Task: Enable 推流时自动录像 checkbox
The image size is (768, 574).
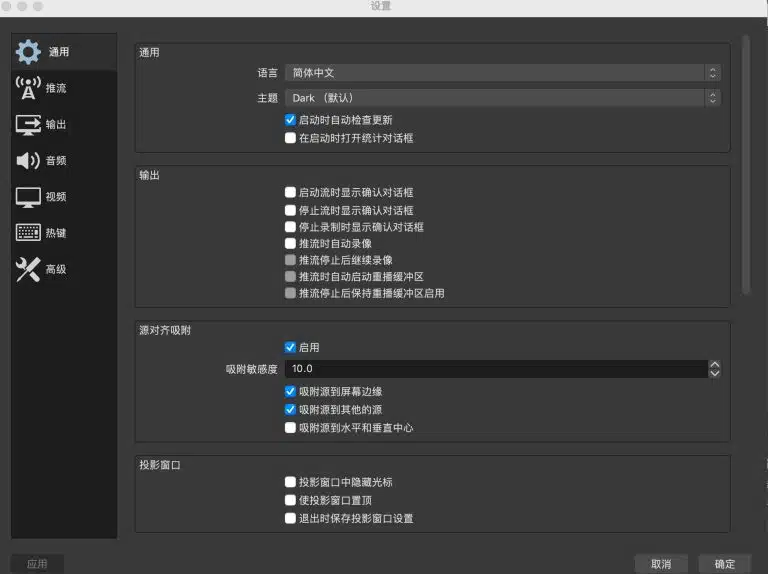Action: point(290,243)
